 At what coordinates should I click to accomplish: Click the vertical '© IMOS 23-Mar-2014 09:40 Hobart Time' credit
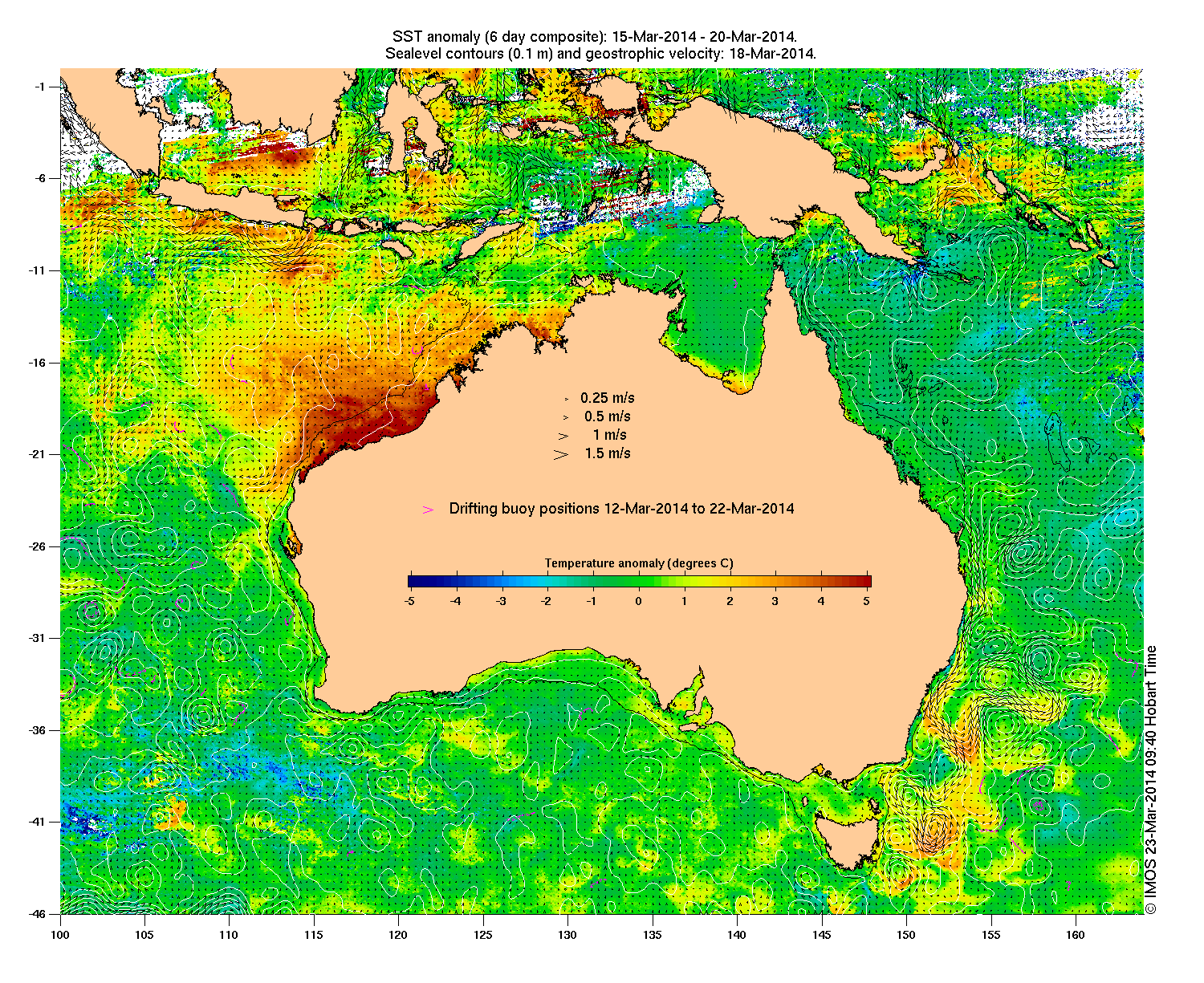pos(1150,778)
